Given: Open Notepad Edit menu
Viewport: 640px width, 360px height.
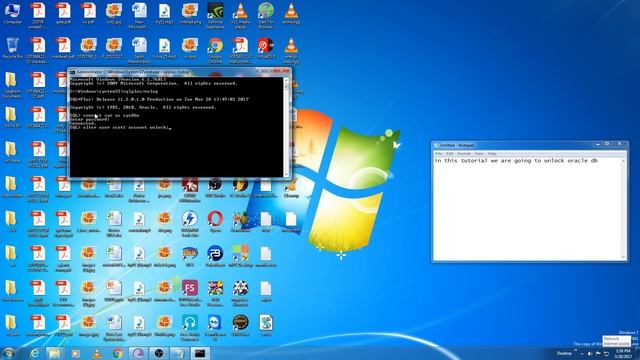Looking at the screenshot, I should point(449,154).
